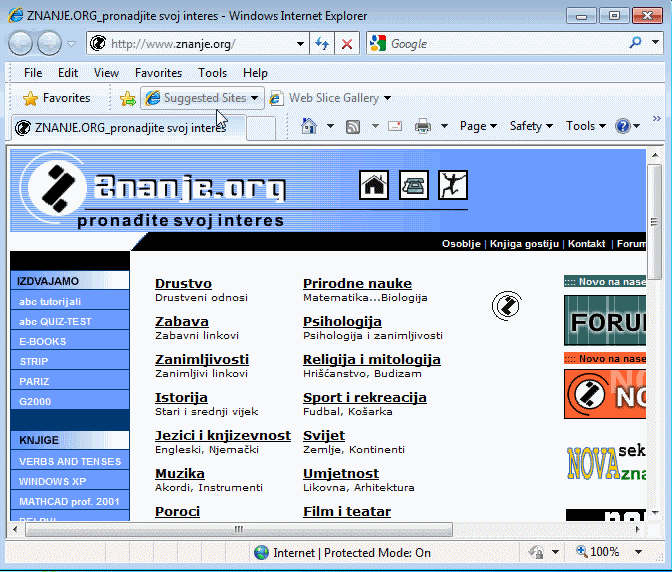
Task: Open the Favorites menu in the menu bar
Action: coord(158,73)
